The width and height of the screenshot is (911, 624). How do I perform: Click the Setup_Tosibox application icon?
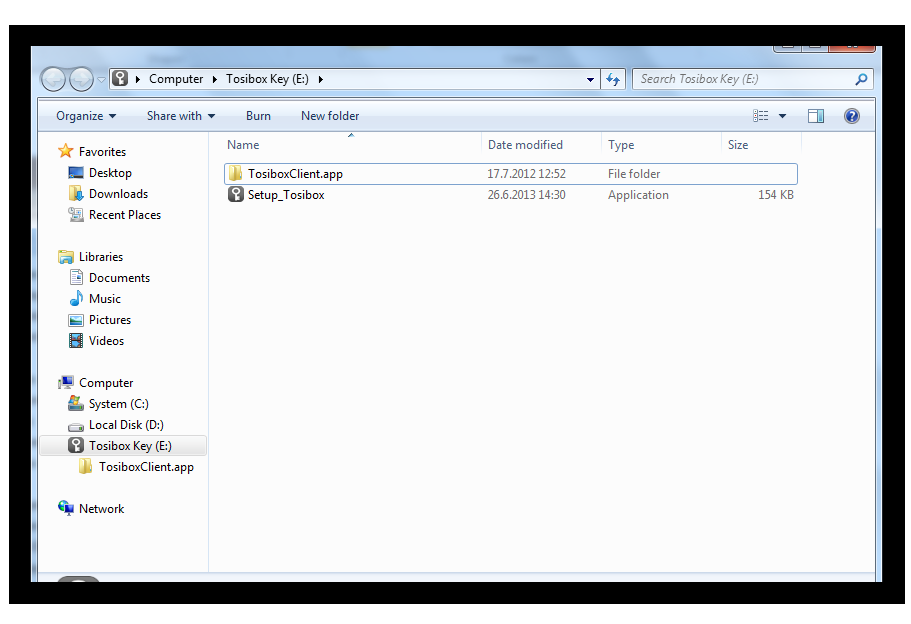click(x=235, y=194)
